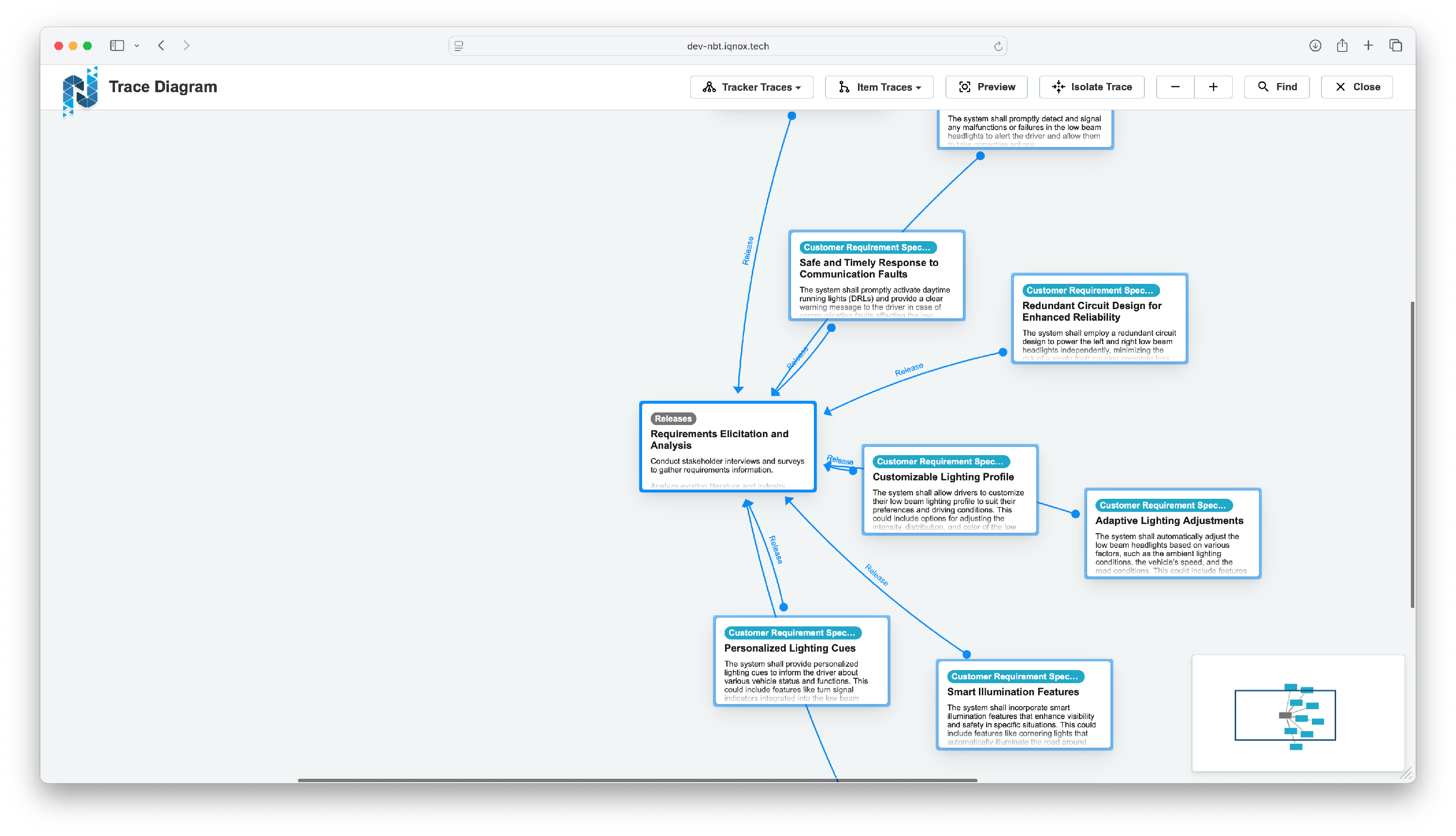Open the Tracker Traces dropdown
The image size is (1456, 836).
[751, 87]
